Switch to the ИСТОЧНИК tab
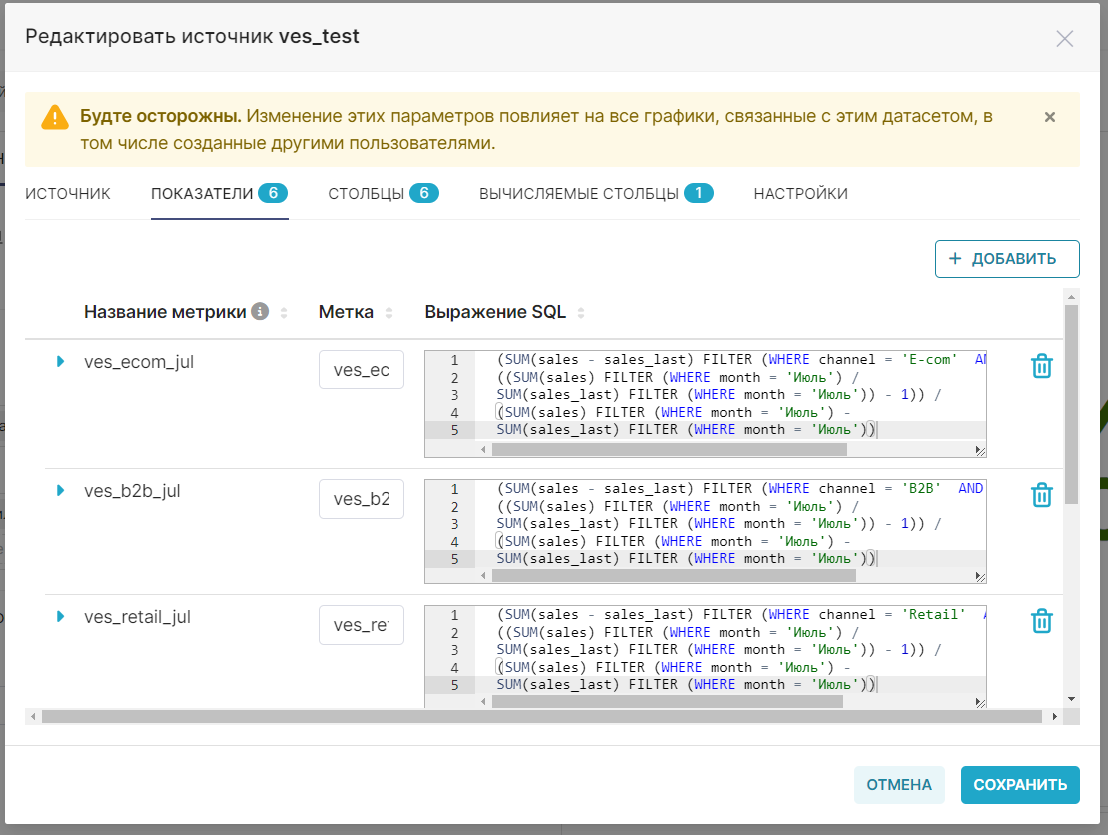Screen dimensions: 1108x835 point(67,195)
